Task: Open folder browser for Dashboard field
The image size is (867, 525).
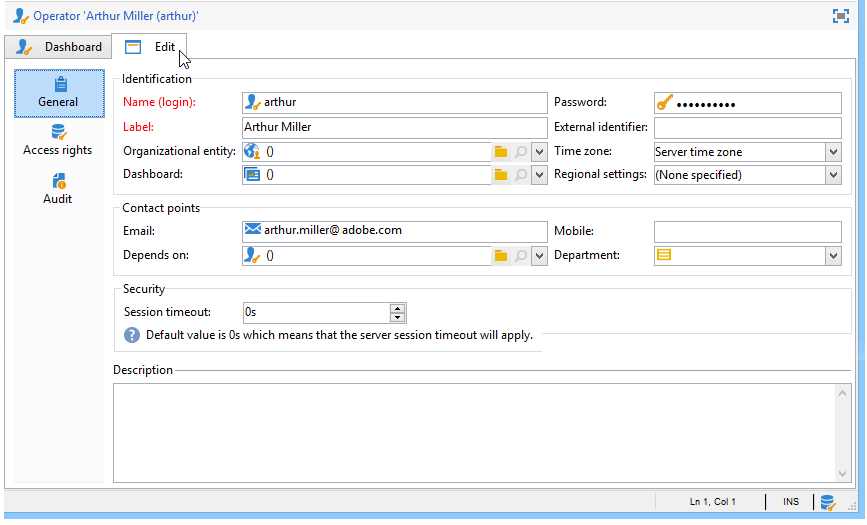Action: pyautogui.click(x=501, y=175)
